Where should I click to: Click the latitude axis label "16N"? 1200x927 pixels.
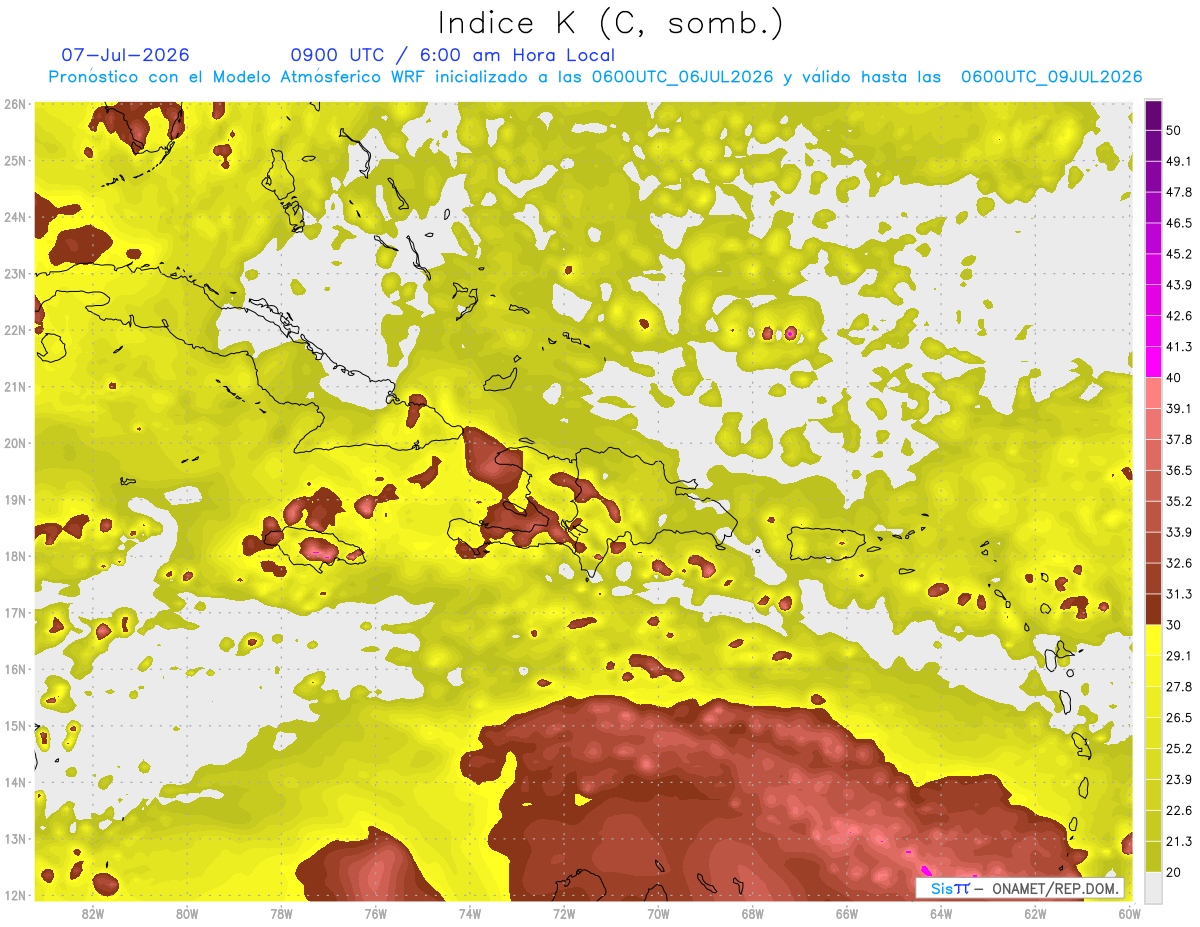(x=15, y=669)
